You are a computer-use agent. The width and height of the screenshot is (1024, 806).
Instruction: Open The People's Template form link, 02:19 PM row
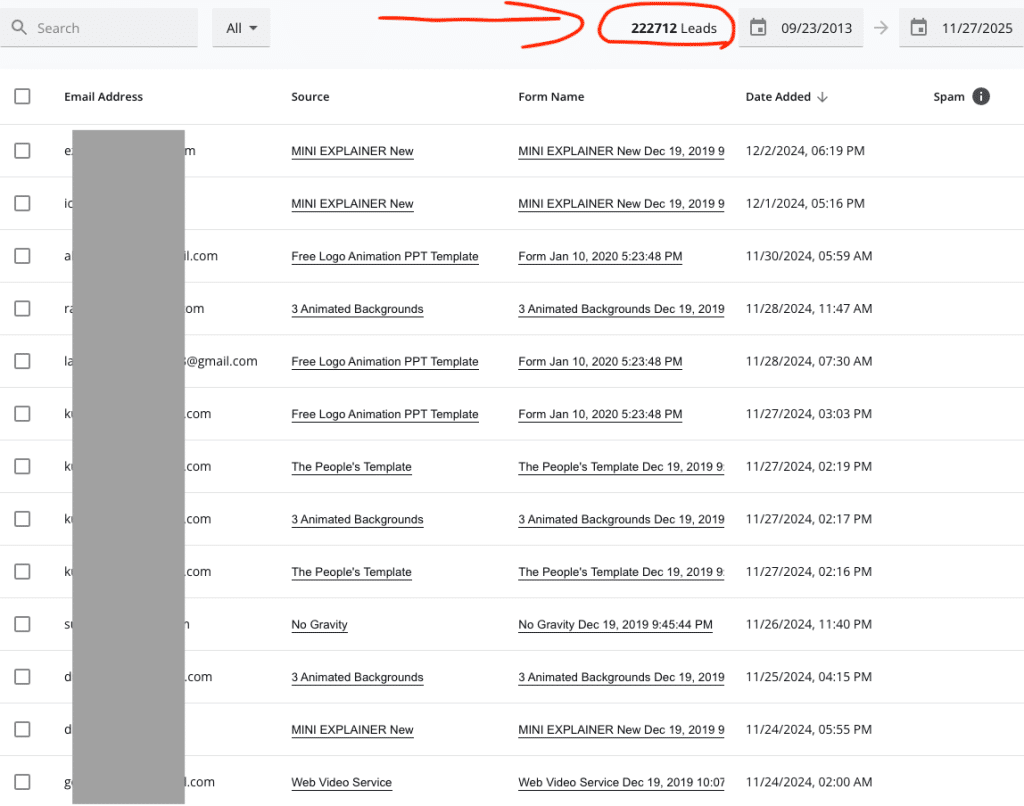tap(621, 466)
